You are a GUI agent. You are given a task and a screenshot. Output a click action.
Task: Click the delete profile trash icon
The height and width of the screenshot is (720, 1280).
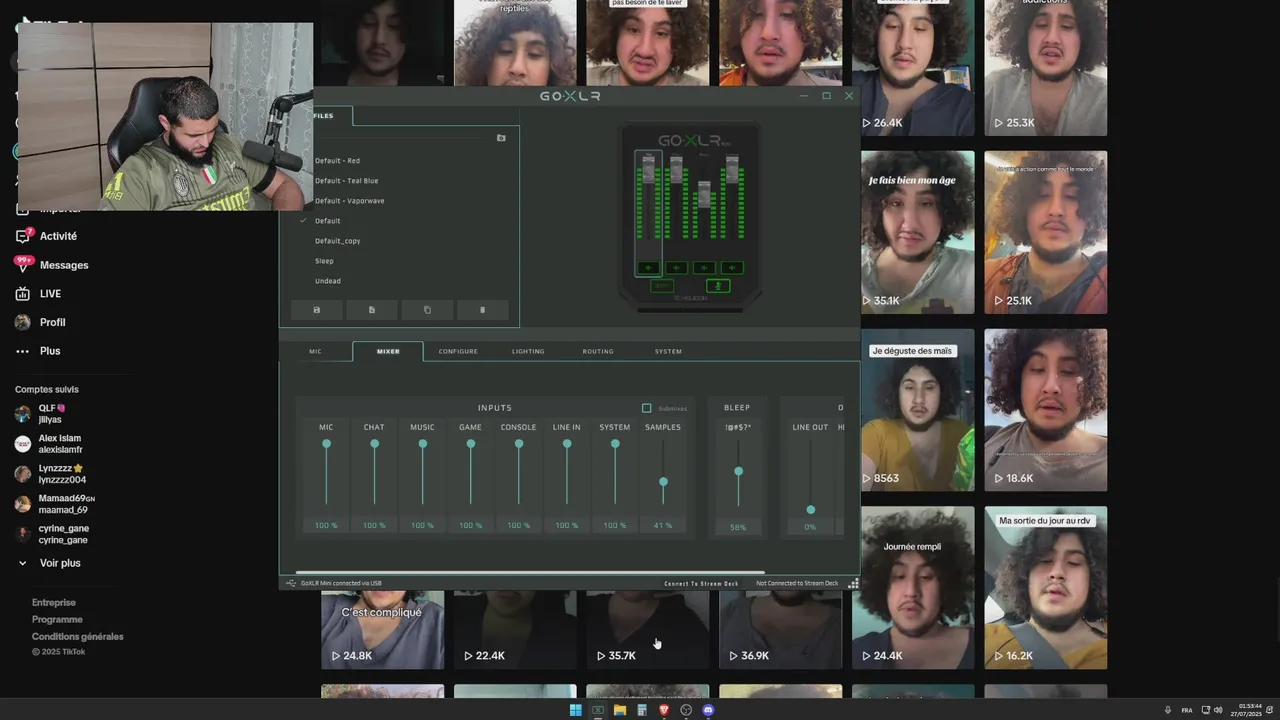(482, 310)
